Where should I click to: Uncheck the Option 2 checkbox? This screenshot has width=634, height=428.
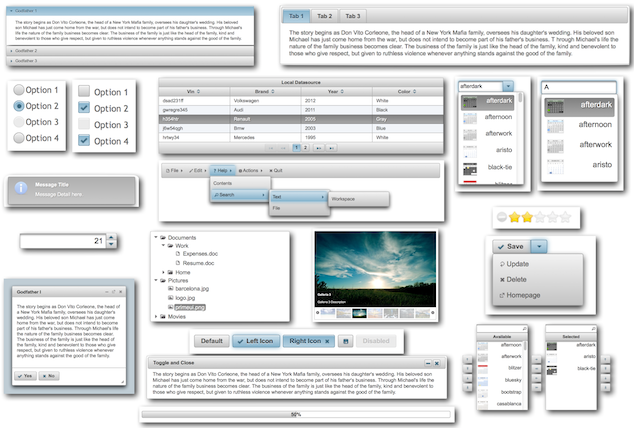tap(84, 108)
